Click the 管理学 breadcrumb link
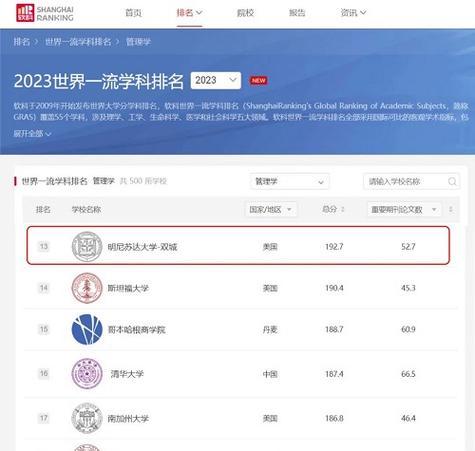Image resolution: width=475 pixels, height=451 pixels. tap(138, 42)
